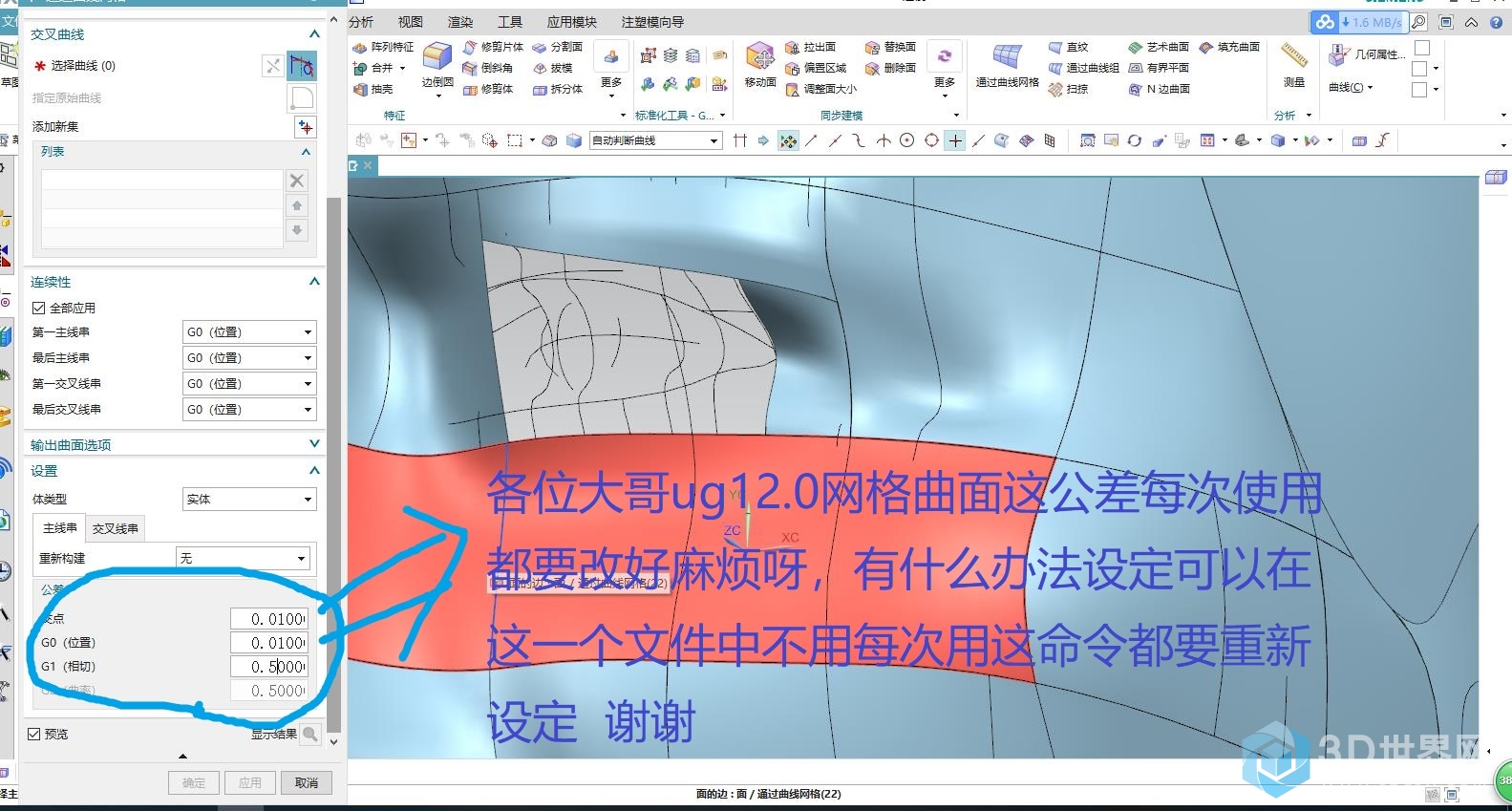Collapse the 交叉曲线 section

(314, 34)
